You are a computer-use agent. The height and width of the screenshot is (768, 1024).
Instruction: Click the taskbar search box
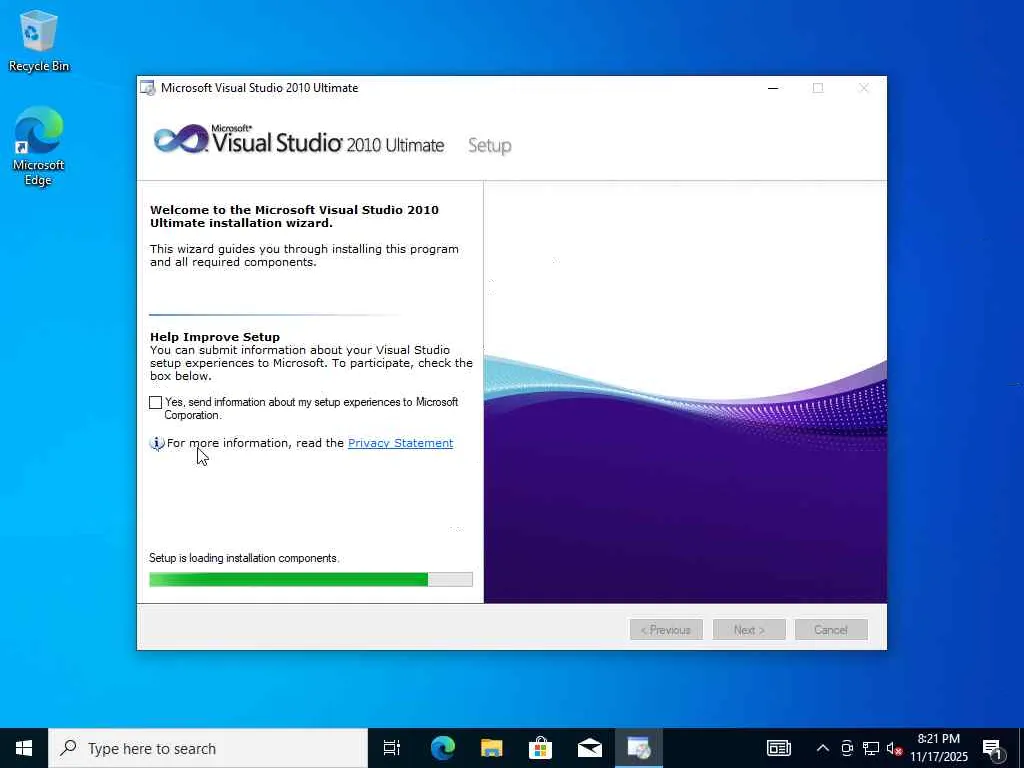click(x=208, y=748)
